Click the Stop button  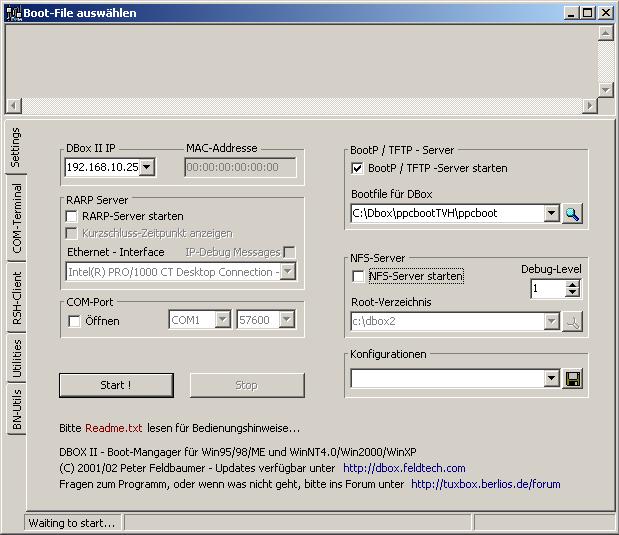point(247,385)
